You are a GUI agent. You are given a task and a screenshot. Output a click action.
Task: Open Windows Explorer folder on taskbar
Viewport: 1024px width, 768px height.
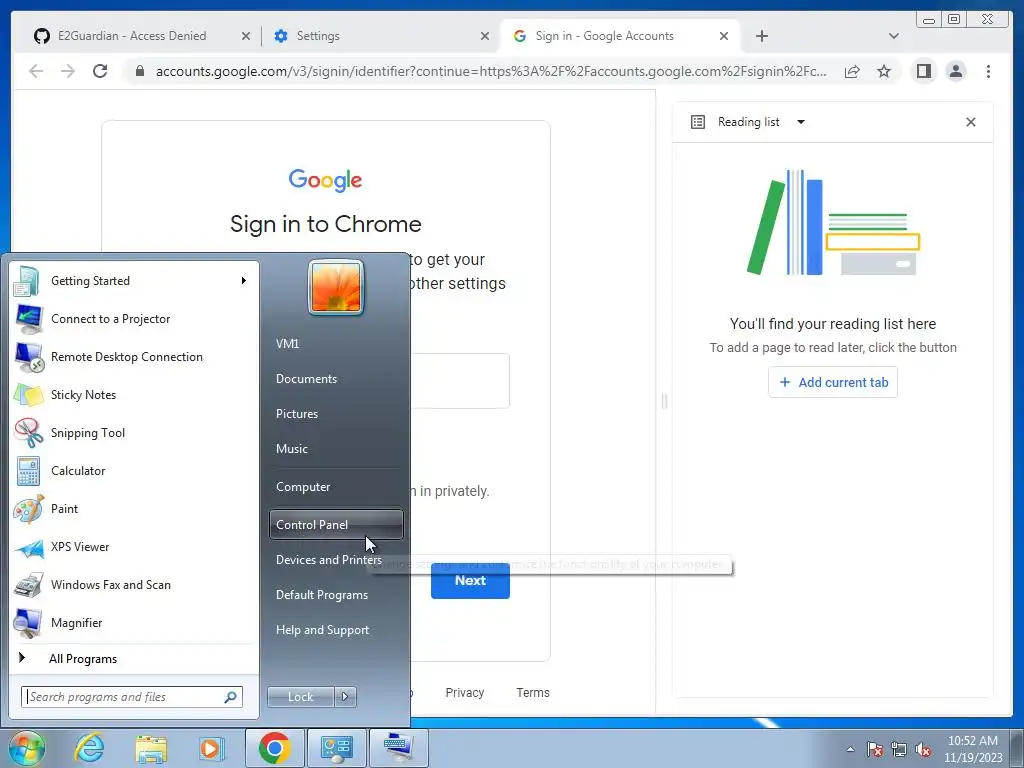pyautogui.click(x=151, y=748)
